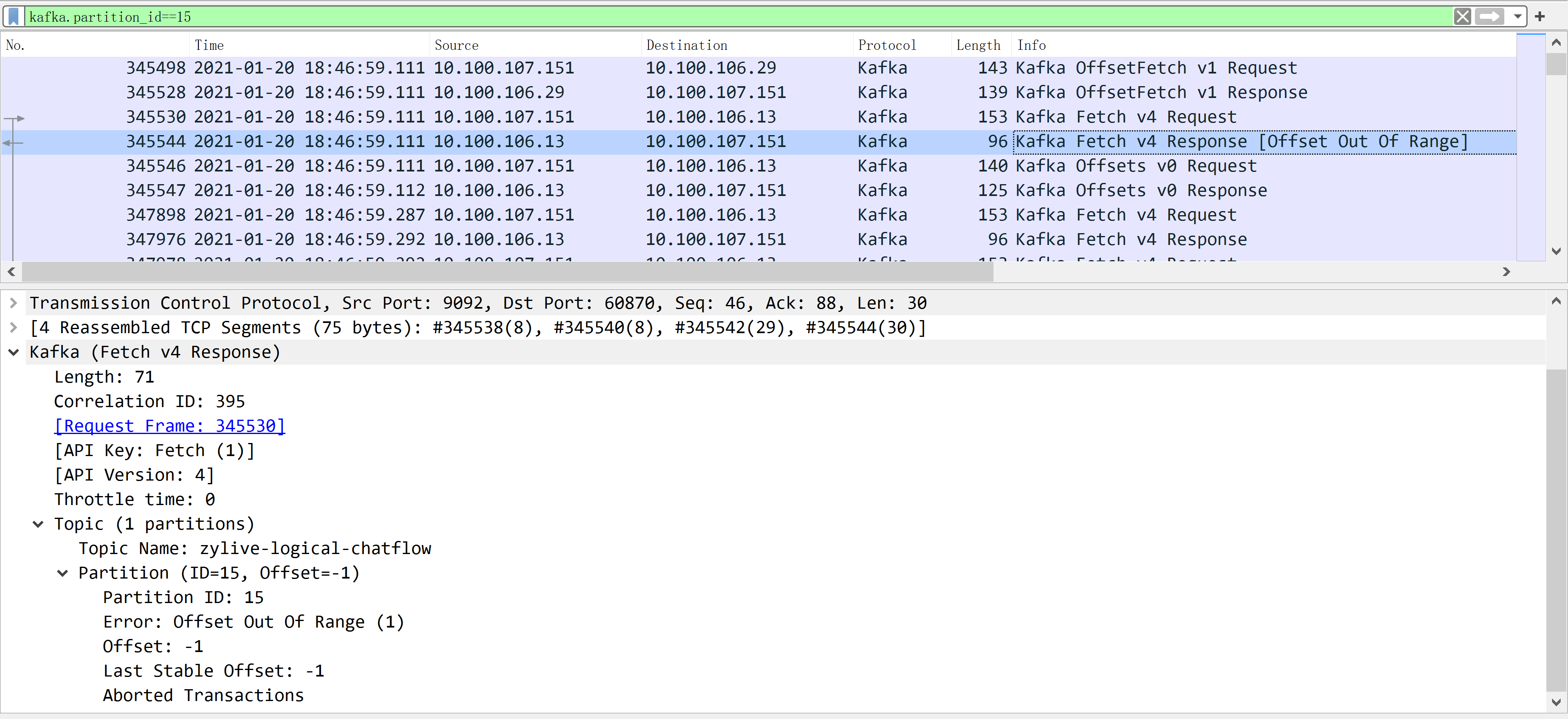Click in the kafka.partition_id filter field
Screen dimensions: 1568x719
pyautogui.click(x=731, y=16)
